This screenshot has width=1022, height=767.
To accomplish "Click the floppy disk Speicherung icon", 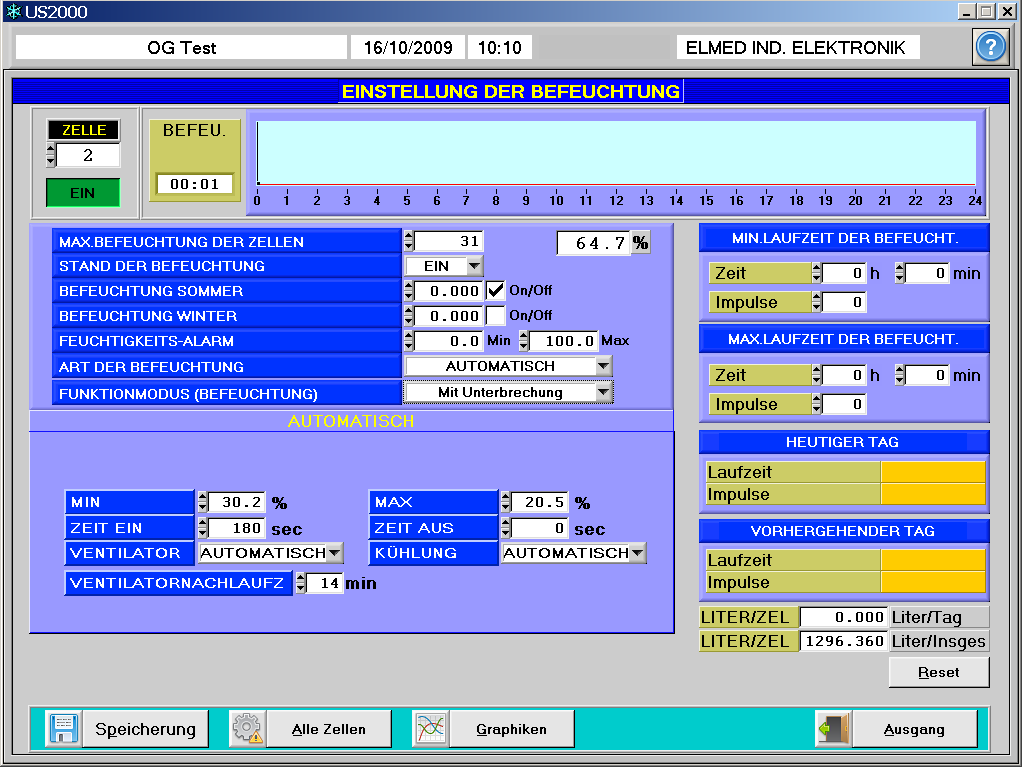I will (62, 729).
